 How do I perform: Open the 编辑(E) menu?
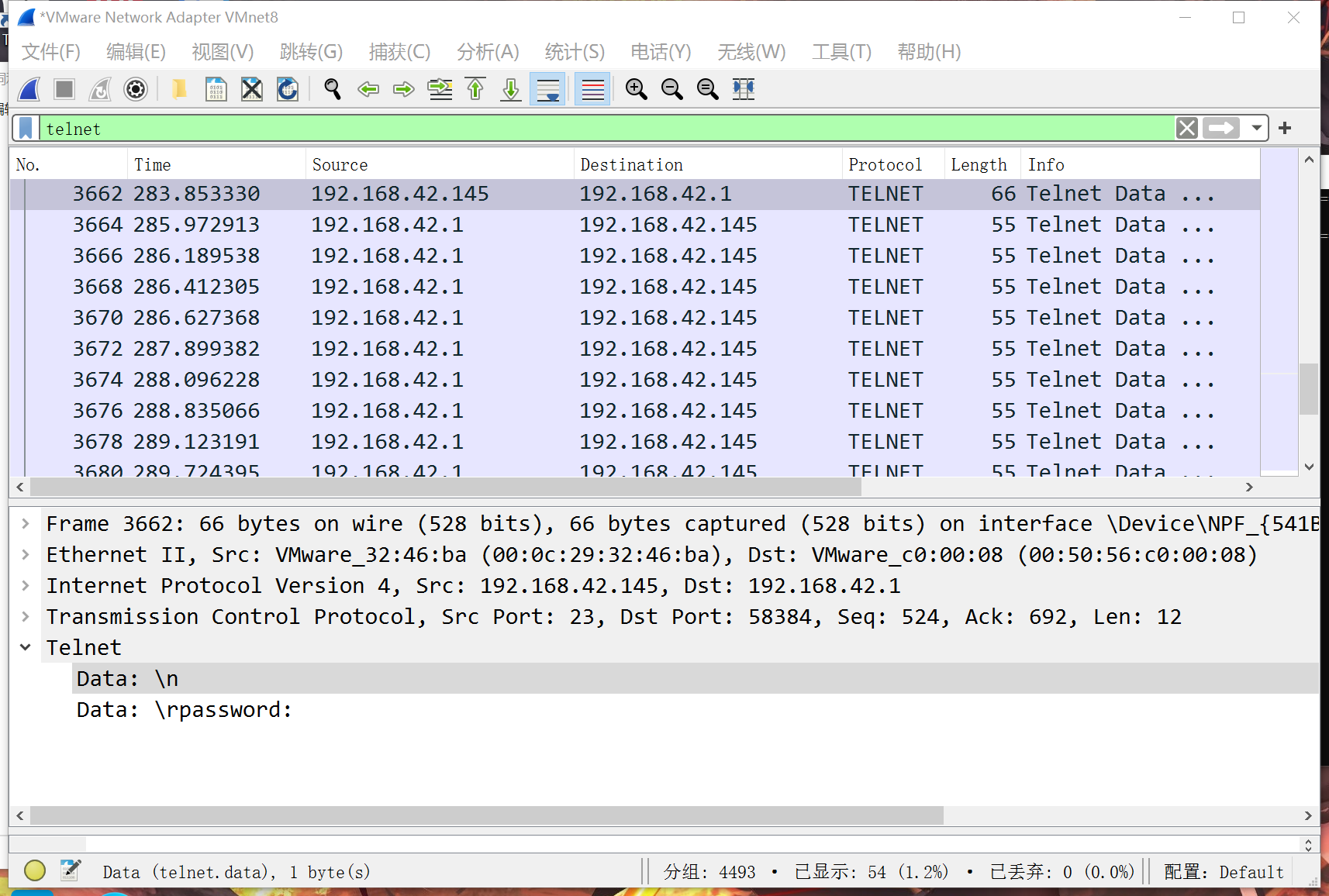(x=136, y=52)
